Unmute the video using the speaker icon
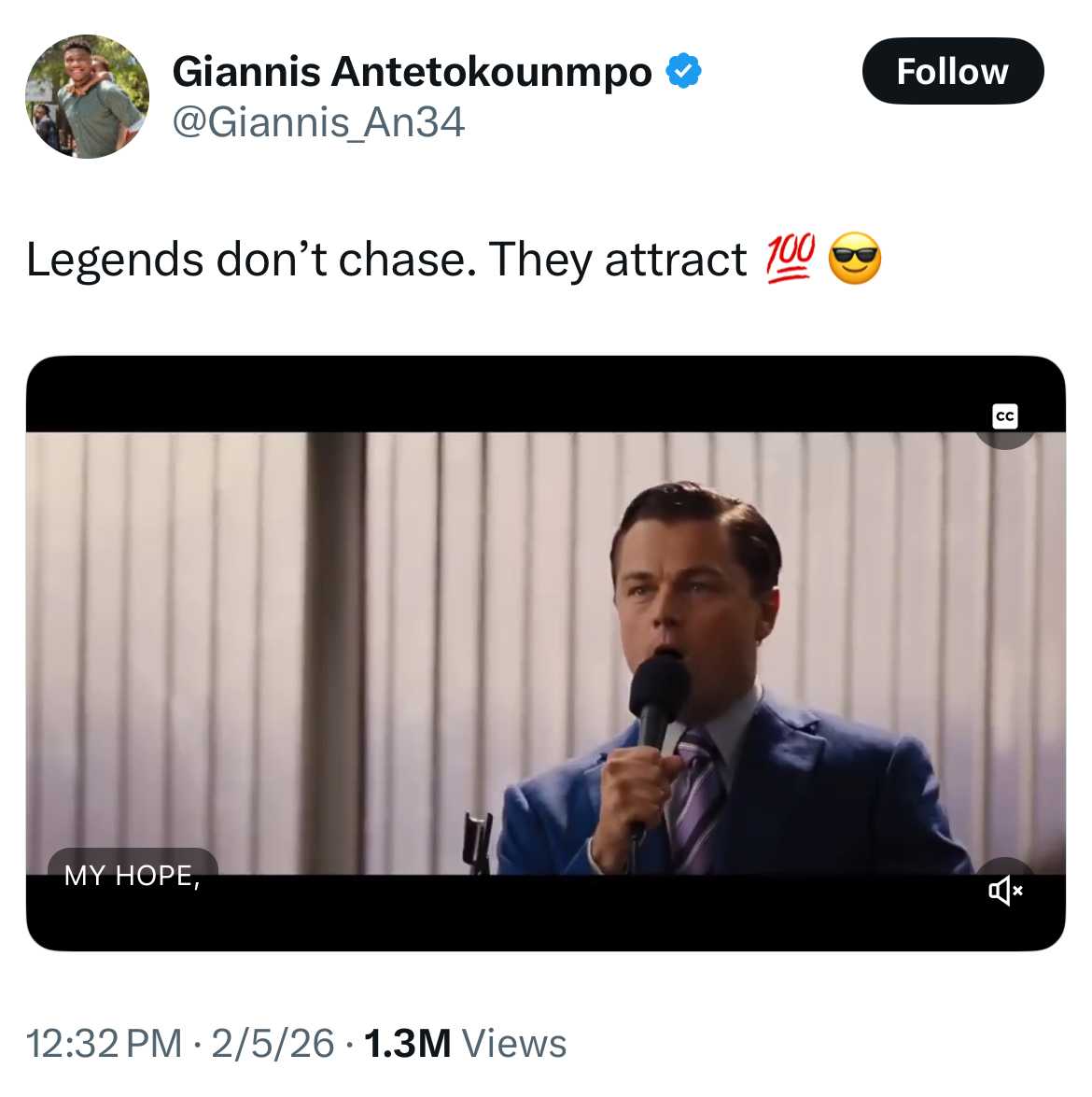 (1004, 891)
